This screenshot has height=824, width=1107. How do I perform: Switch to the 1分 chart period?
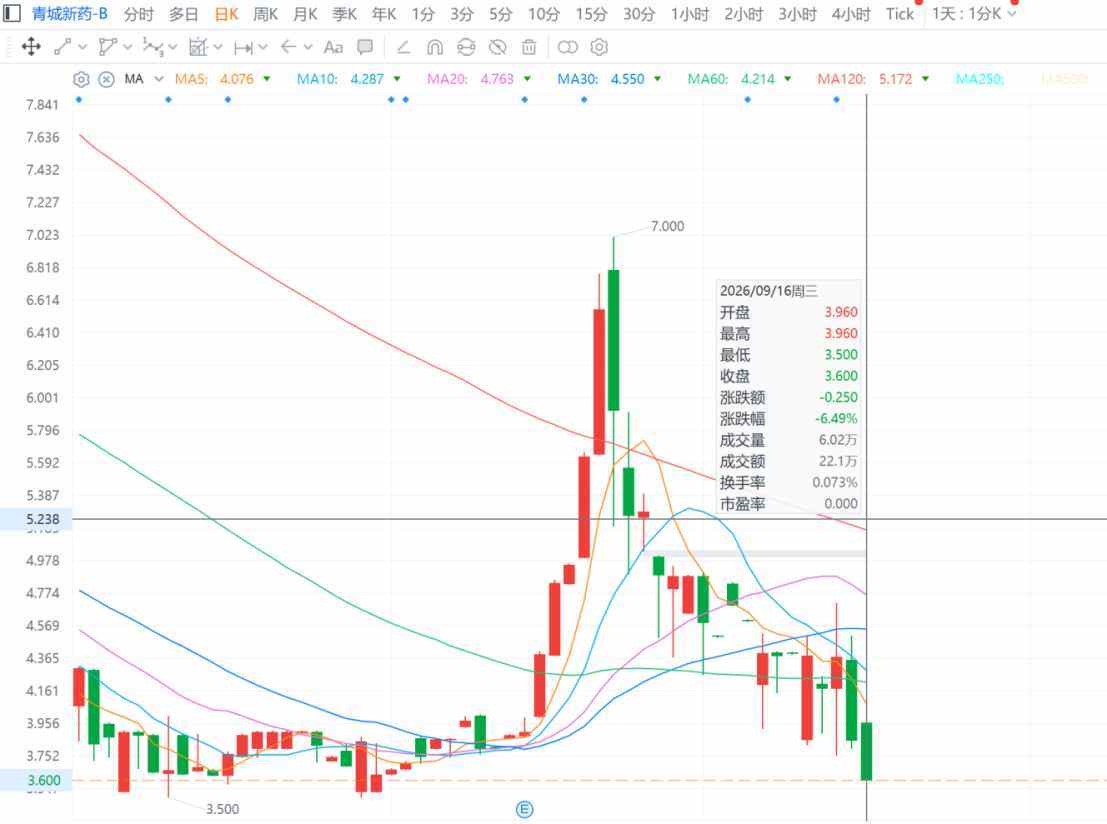coord(423,14)
